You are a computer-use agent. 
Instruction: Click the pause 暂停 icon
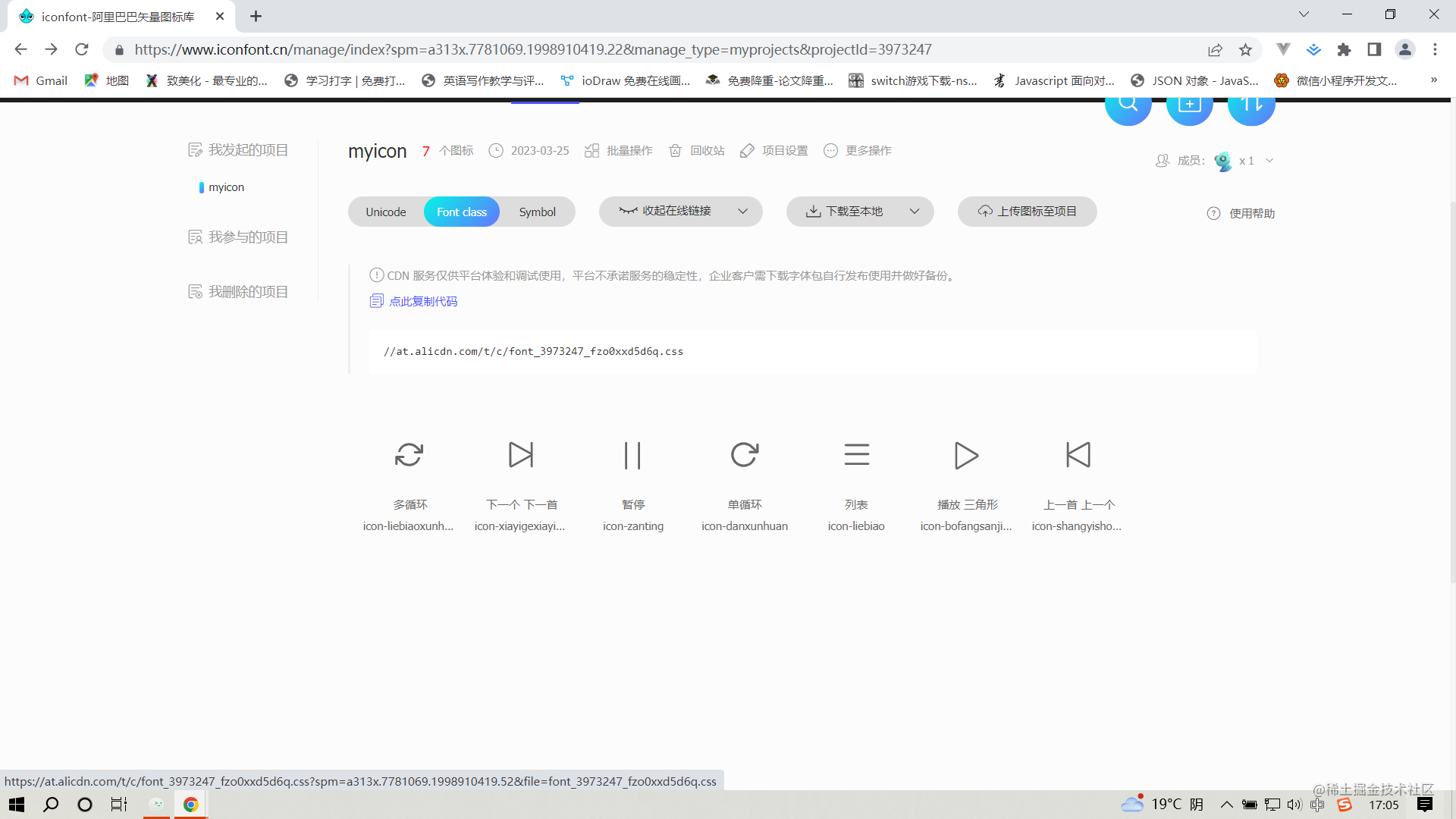[632, 455]
